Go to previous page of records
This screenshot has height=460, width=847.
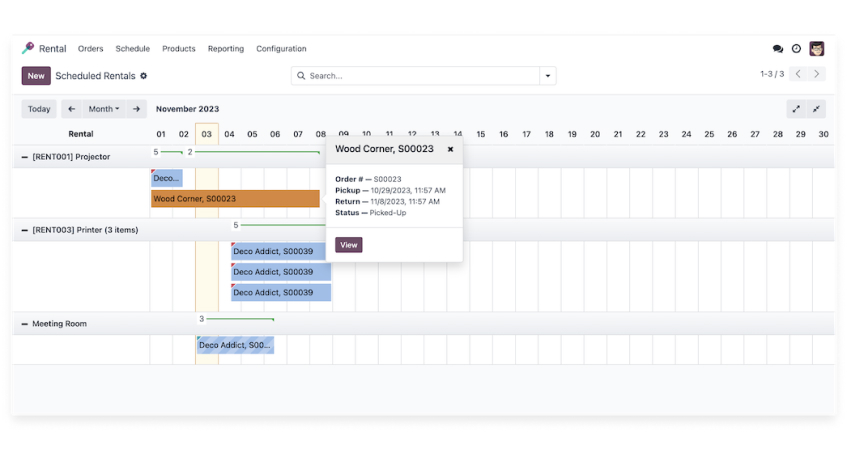coord(798,74)
